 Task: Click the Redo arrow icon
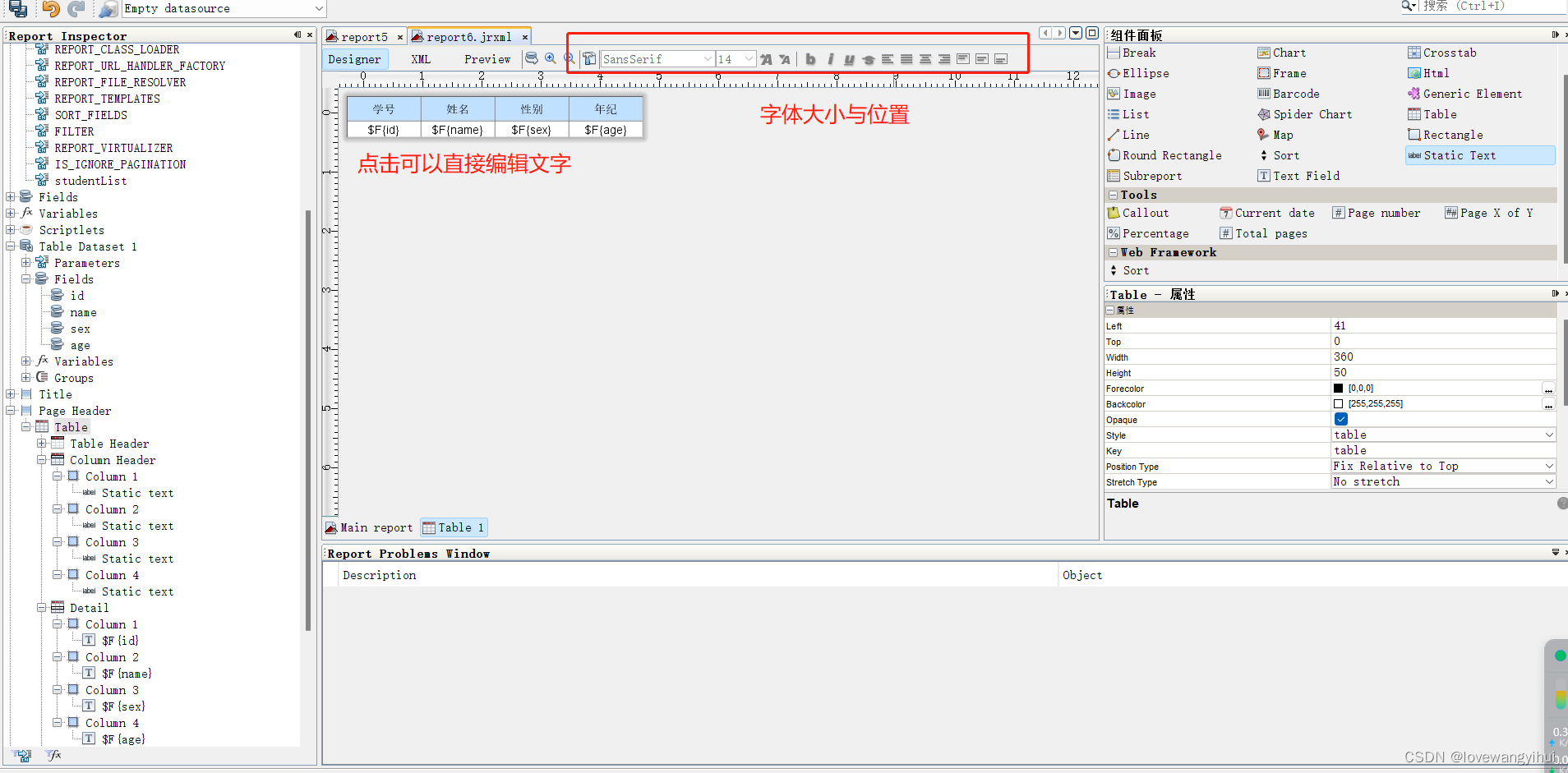click(76, 9)
